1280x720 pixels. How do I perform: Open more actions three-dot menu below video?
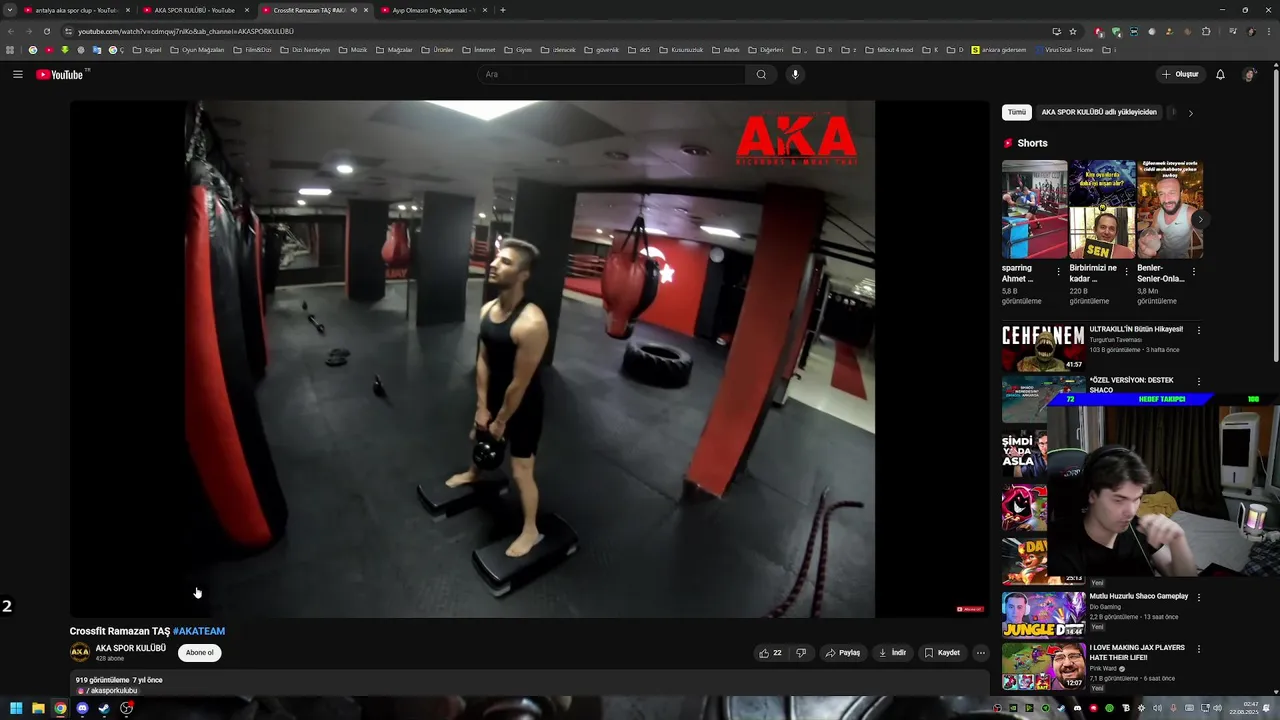(x=980, y=653)
